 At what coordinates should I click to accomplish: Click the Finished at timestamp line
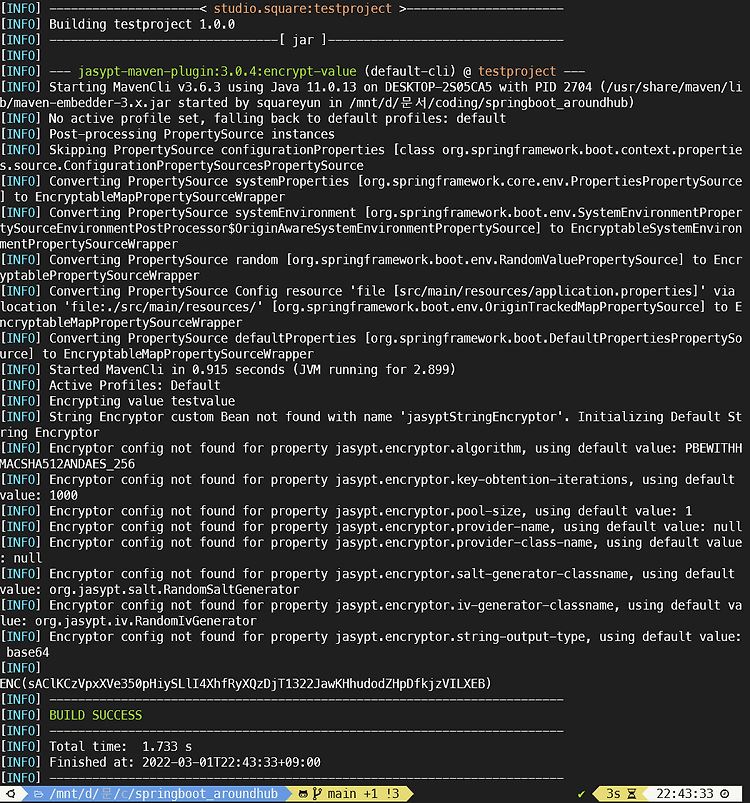(x=184, y=762)
